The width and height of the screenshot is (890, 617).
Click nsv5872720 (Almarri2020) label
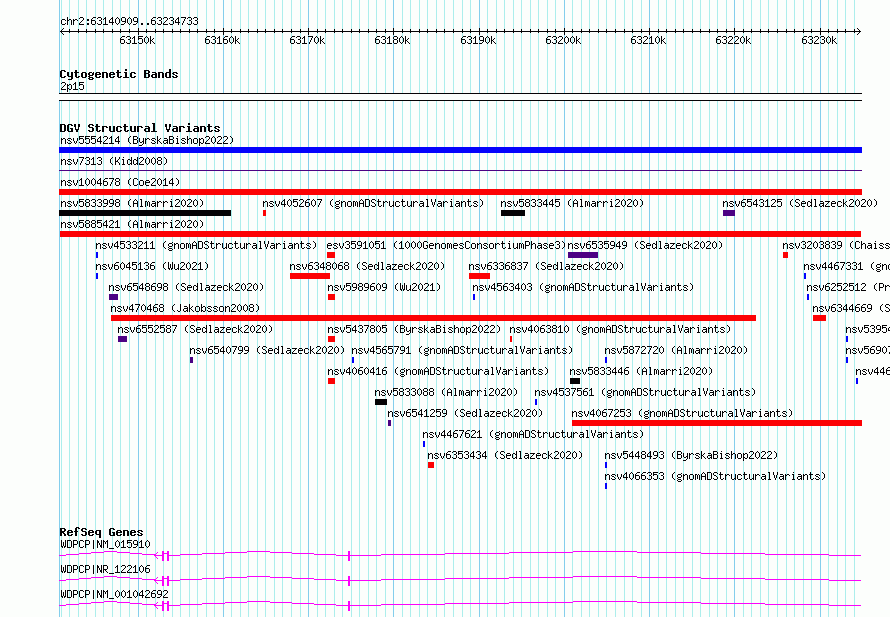676,350
